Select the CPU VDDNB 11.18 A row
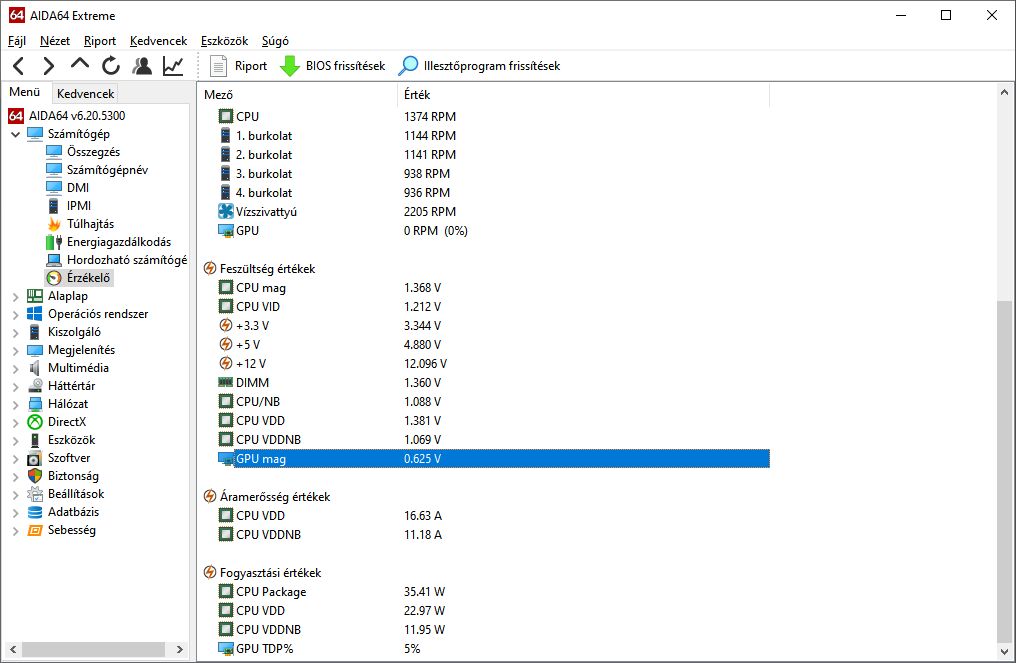The image size is (1016, 663). tap(494, 535)
